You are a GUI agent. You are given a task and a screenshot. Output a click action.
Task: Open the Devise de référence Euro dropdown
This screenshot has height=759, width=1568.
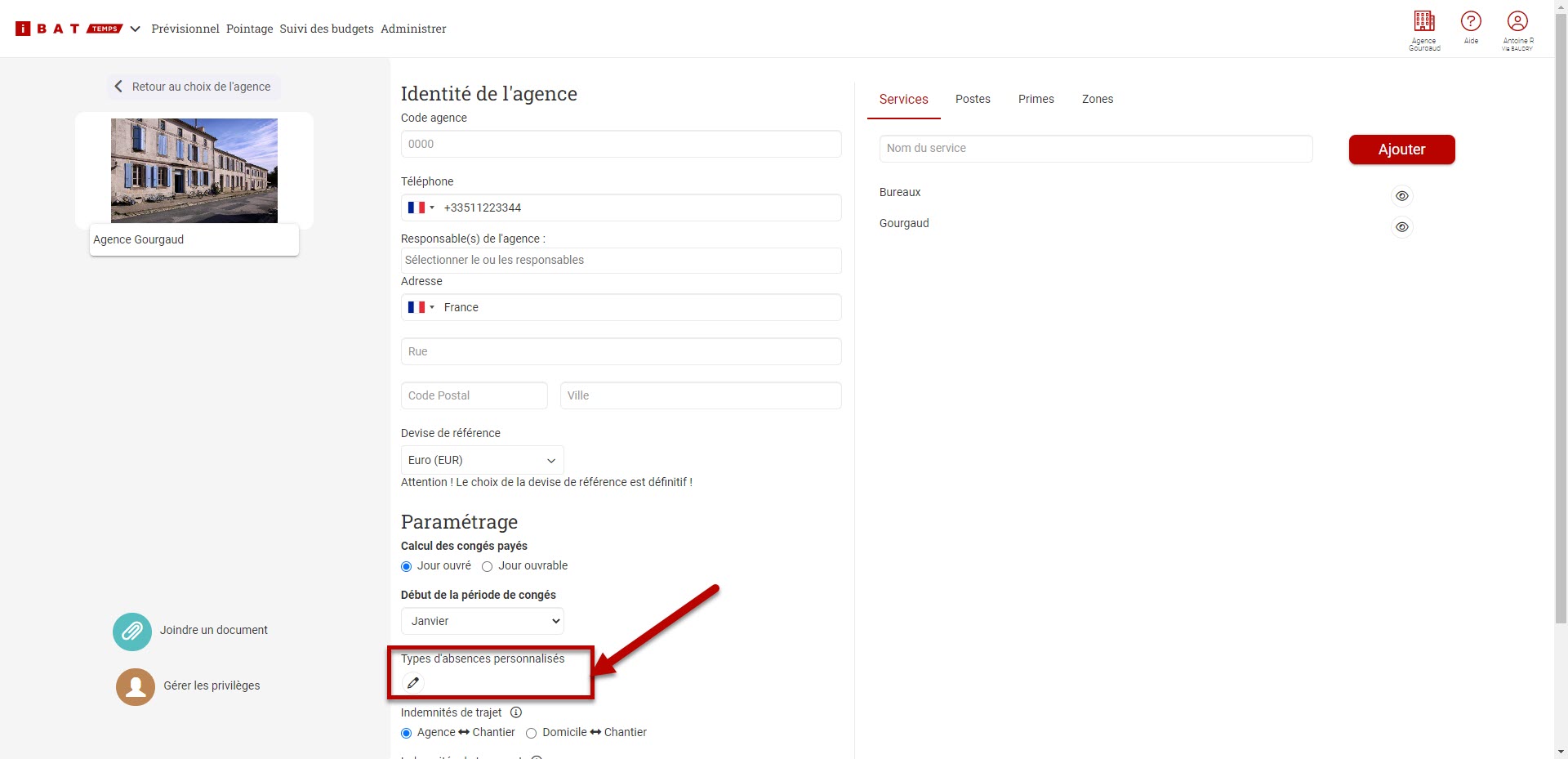[x=482, y=460]
